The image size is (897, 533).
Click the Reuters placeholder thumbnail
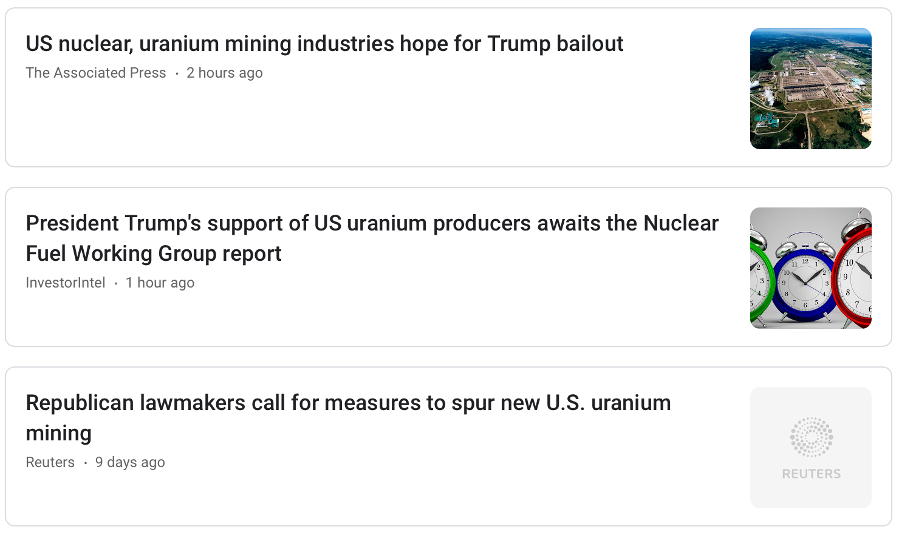810,447
